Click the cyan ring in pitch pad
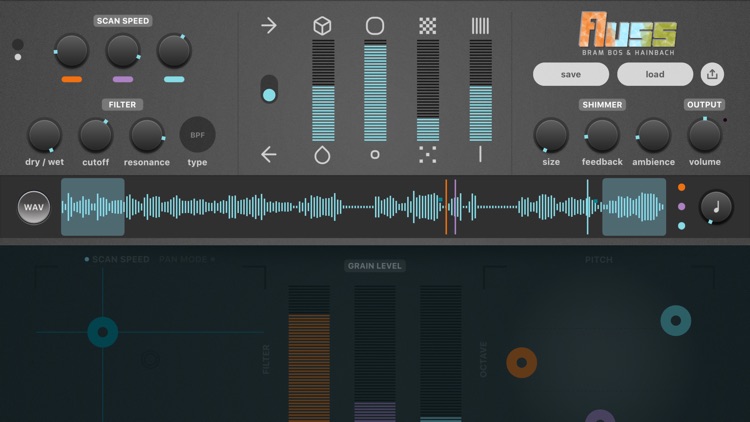This screenshot has height=422, width=750. click(x=676, y=321)
